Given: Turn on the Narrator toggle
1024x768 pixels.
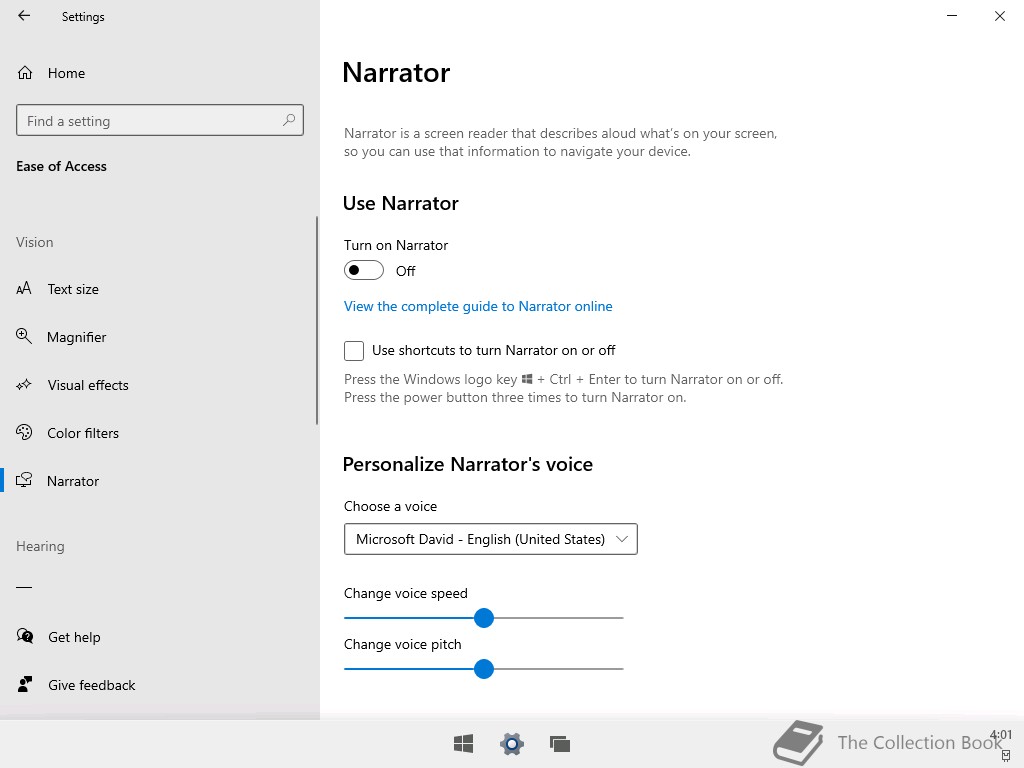Looking at the screenshot, I should (x=364, y=270).
